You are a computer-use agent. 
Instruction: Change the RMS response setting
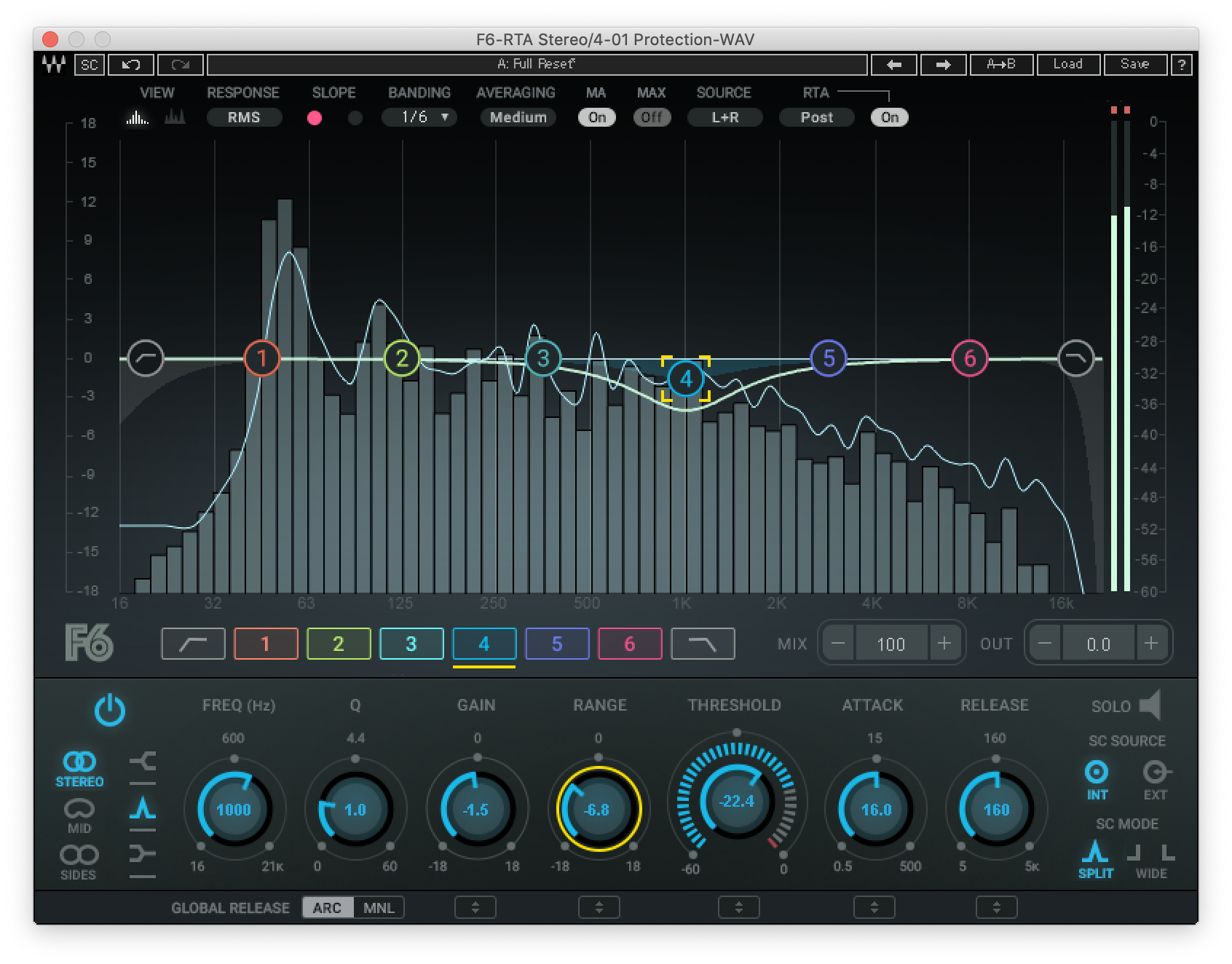244,117
